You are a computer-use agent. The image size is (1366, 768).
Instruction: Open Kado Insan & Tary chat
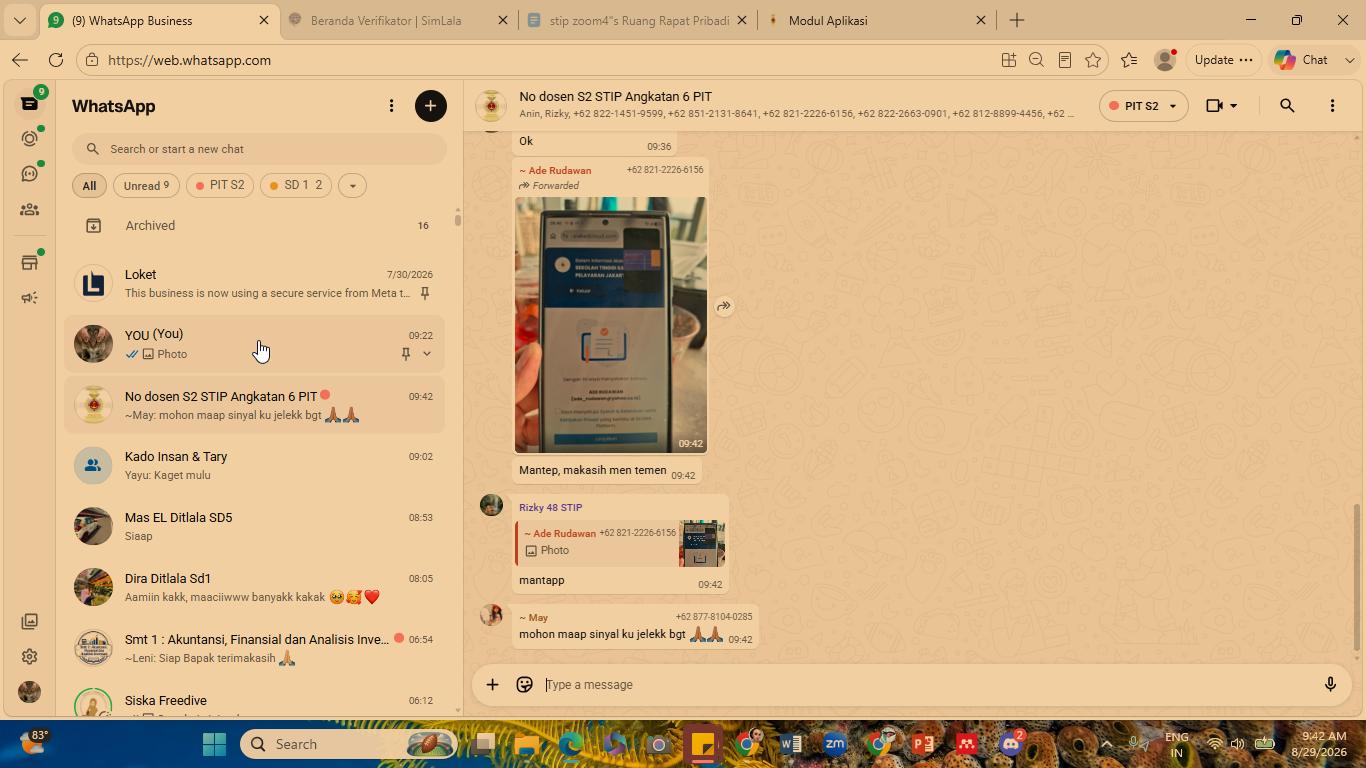pos(254,466)
